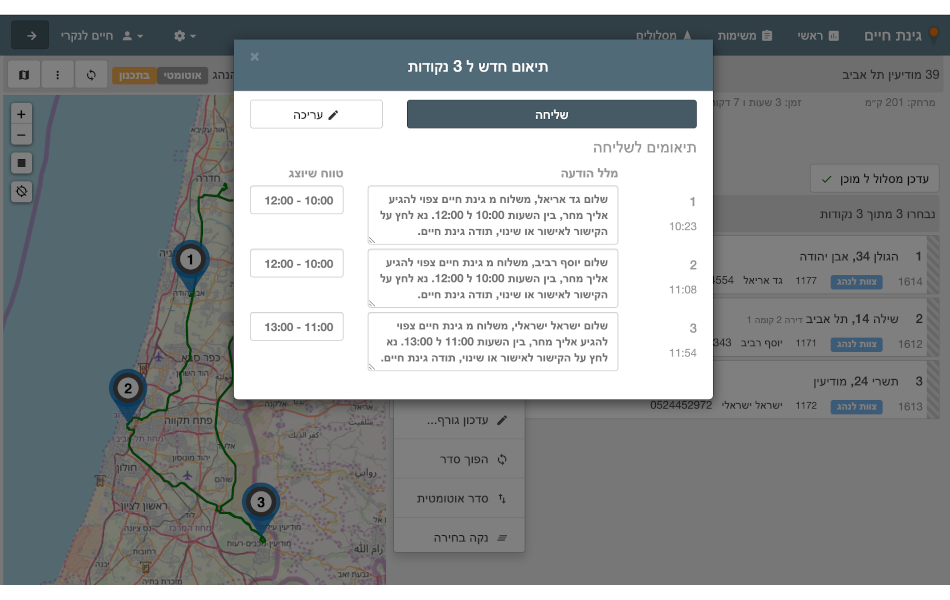Click צוות לנהג badge in row 1614
The width and height of the screenshot is (950, 600).
[x=856, y=282]
